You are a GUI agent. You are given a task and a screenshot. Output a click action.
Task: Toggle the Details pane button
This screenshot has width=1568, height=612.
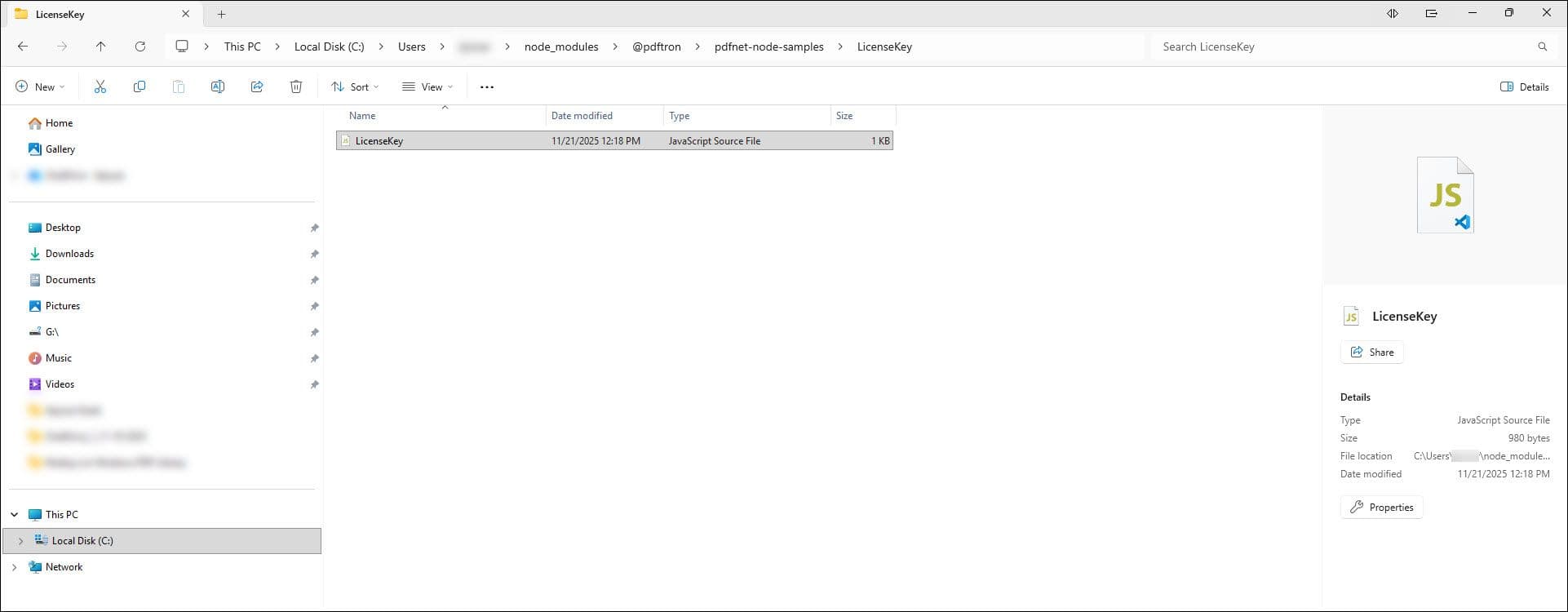[x=1524, y=86]
